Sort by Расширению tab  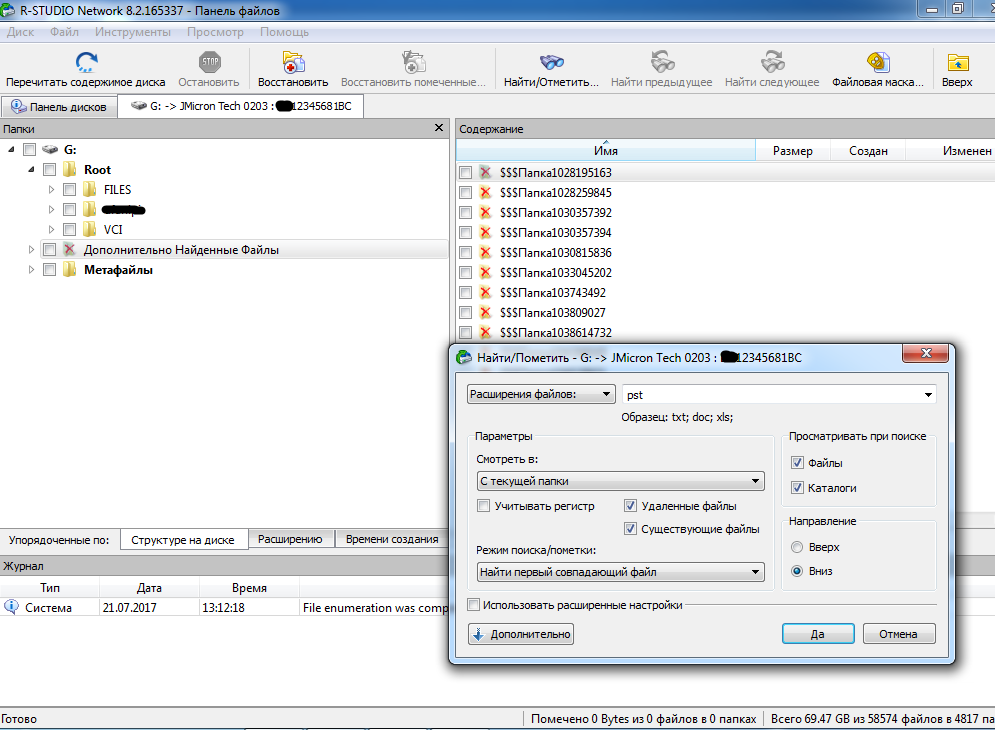coord(290,539)
